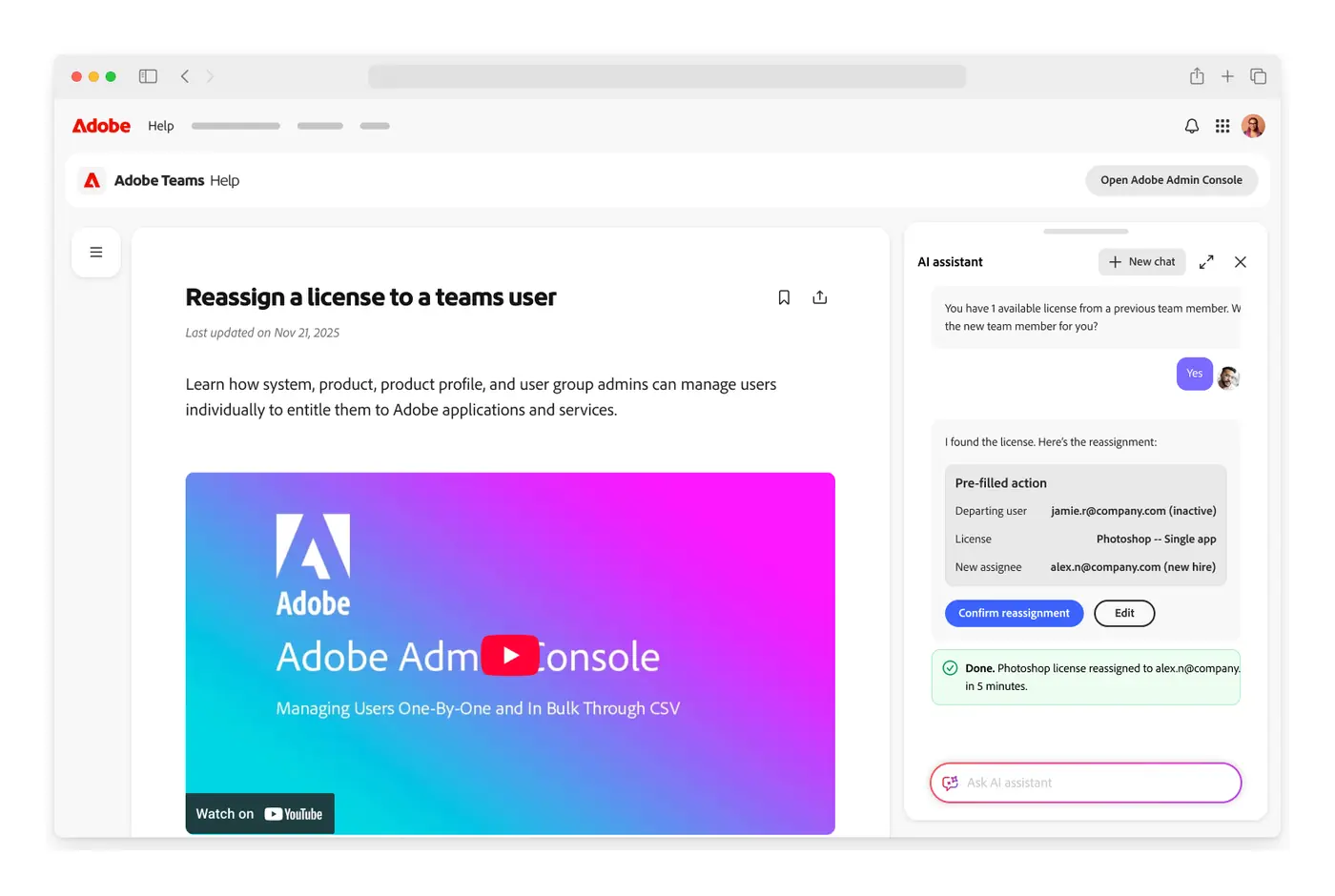Click the browser share icon in toolbar
The width and height of the screenshot is (1335, 896).
1197,76
